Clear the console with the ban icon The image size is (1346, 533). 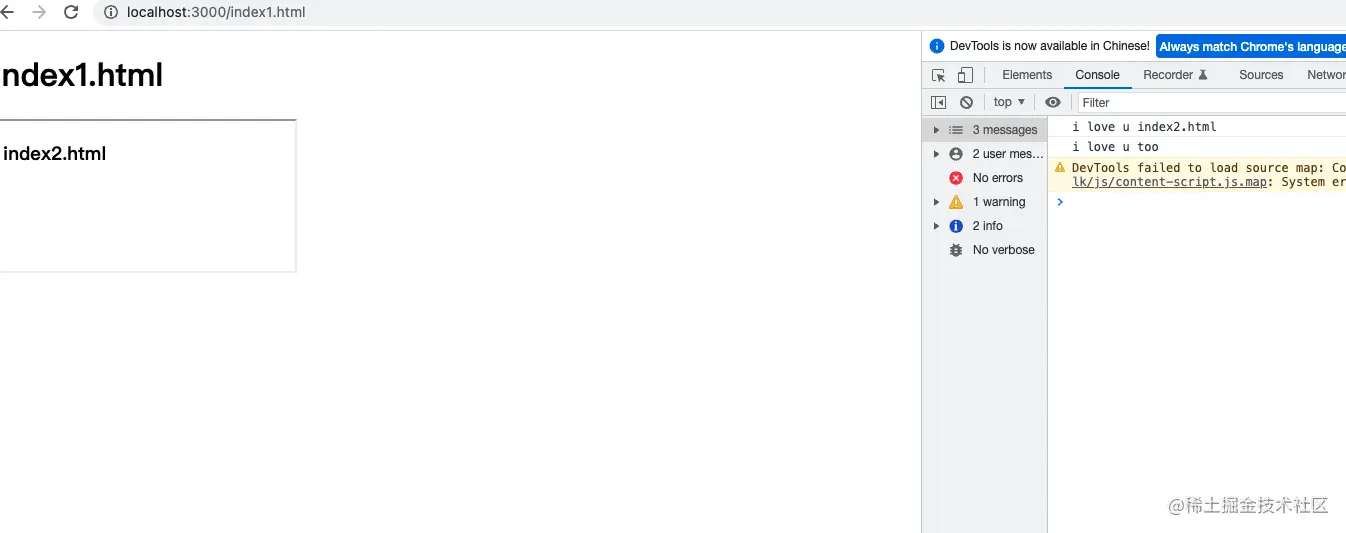[966, 102]
